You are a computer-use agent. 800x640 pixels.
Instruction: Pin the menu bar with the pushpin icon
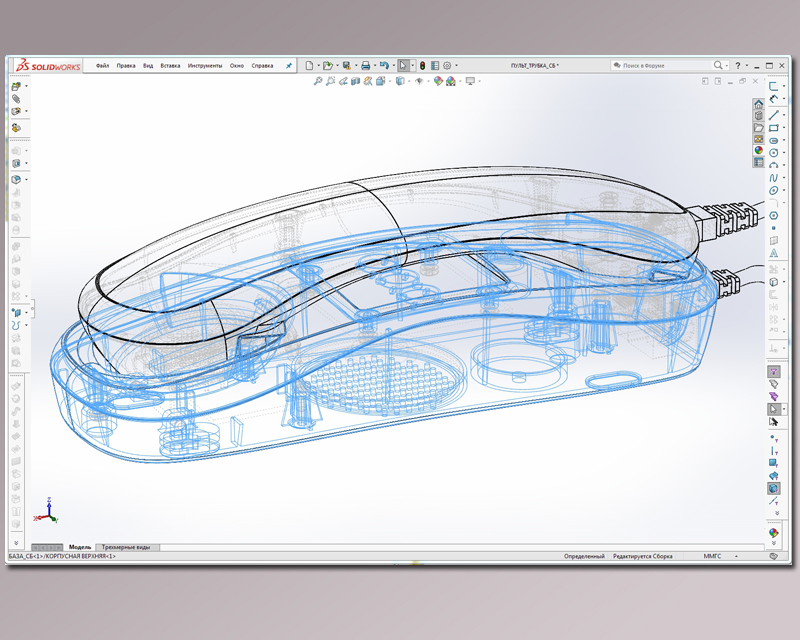click(289, 66)
